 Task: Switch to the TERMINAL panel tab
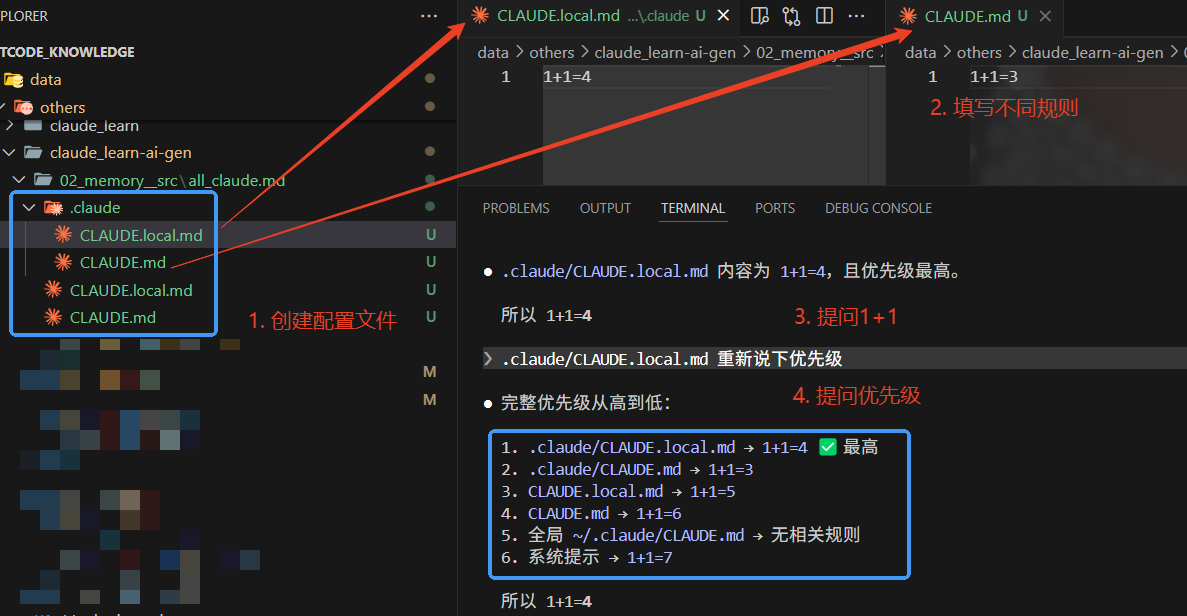[693, 208]
